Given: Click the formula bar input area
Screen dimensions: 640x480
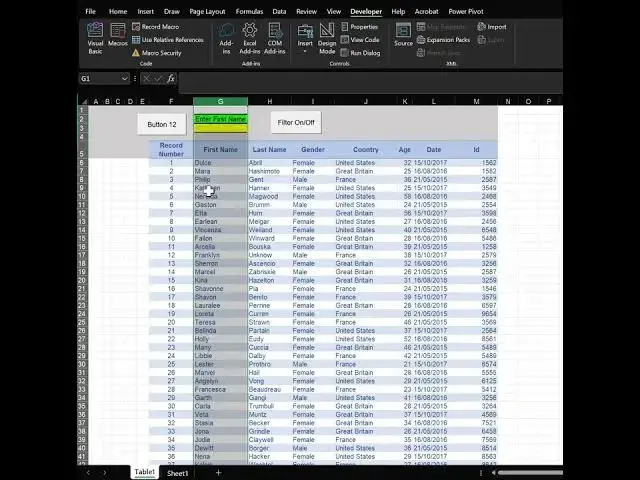Looking at the screenshot, I should pyautogui.click(x=370, y=83).
